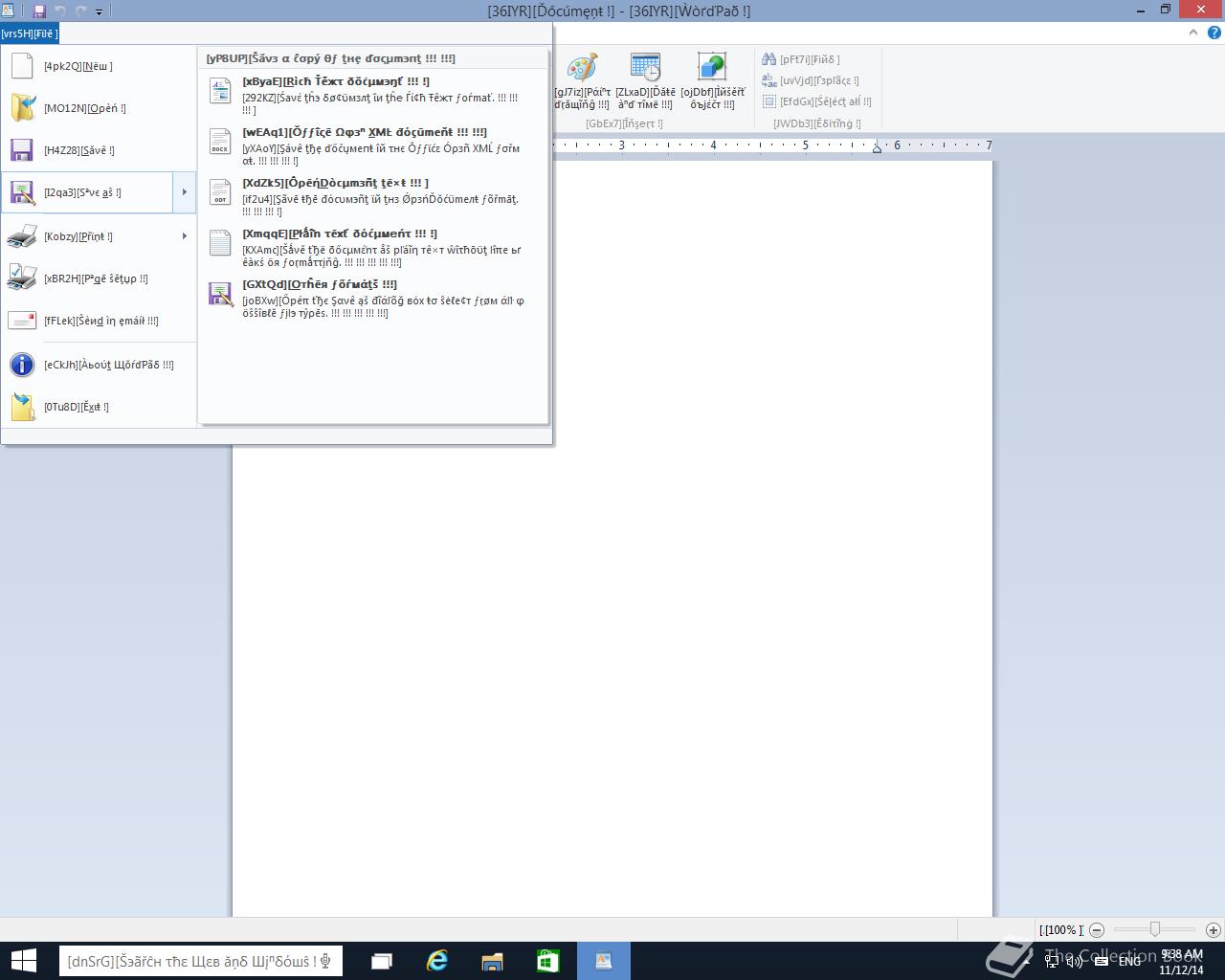Select Rich Text document save option
The height and width of the screenshot is (980, 1225).
click(373, 94)
